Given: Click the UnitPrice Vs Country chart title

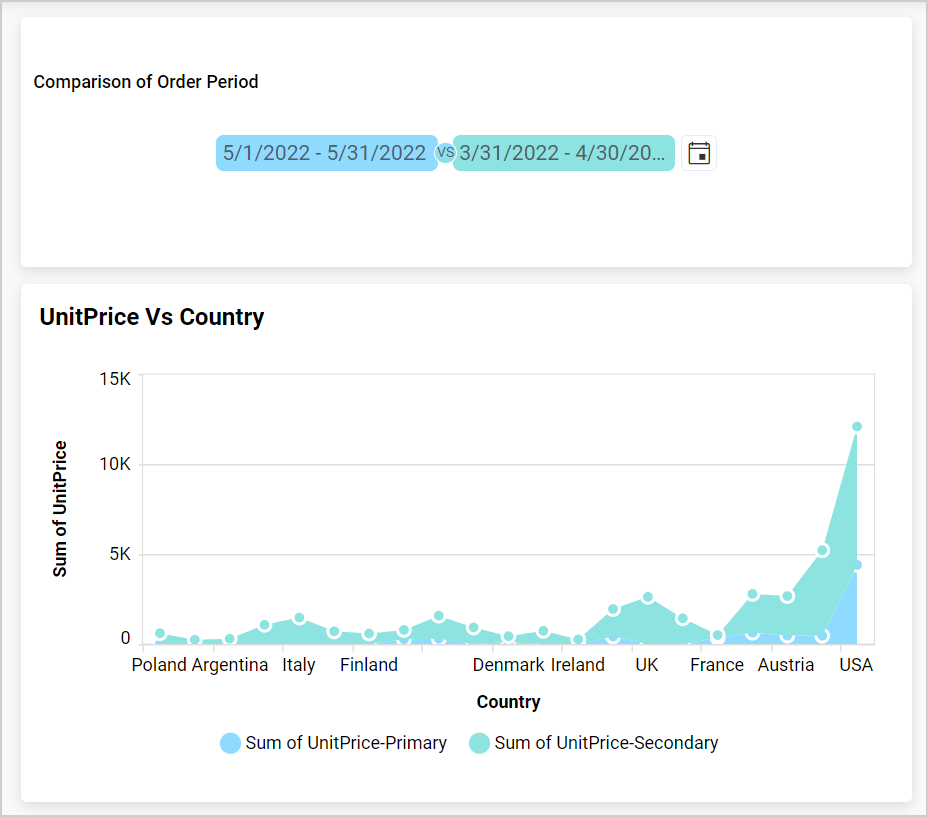Looking at the screenshot, I should click(x=151, y=316).
